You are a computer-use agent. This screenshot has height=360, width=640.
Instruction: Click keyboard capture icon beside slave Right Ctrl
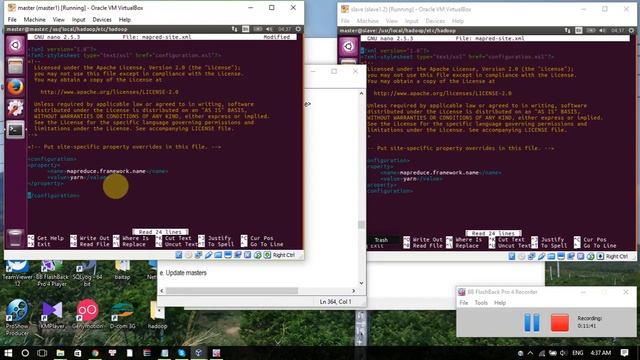coord(600,256)
